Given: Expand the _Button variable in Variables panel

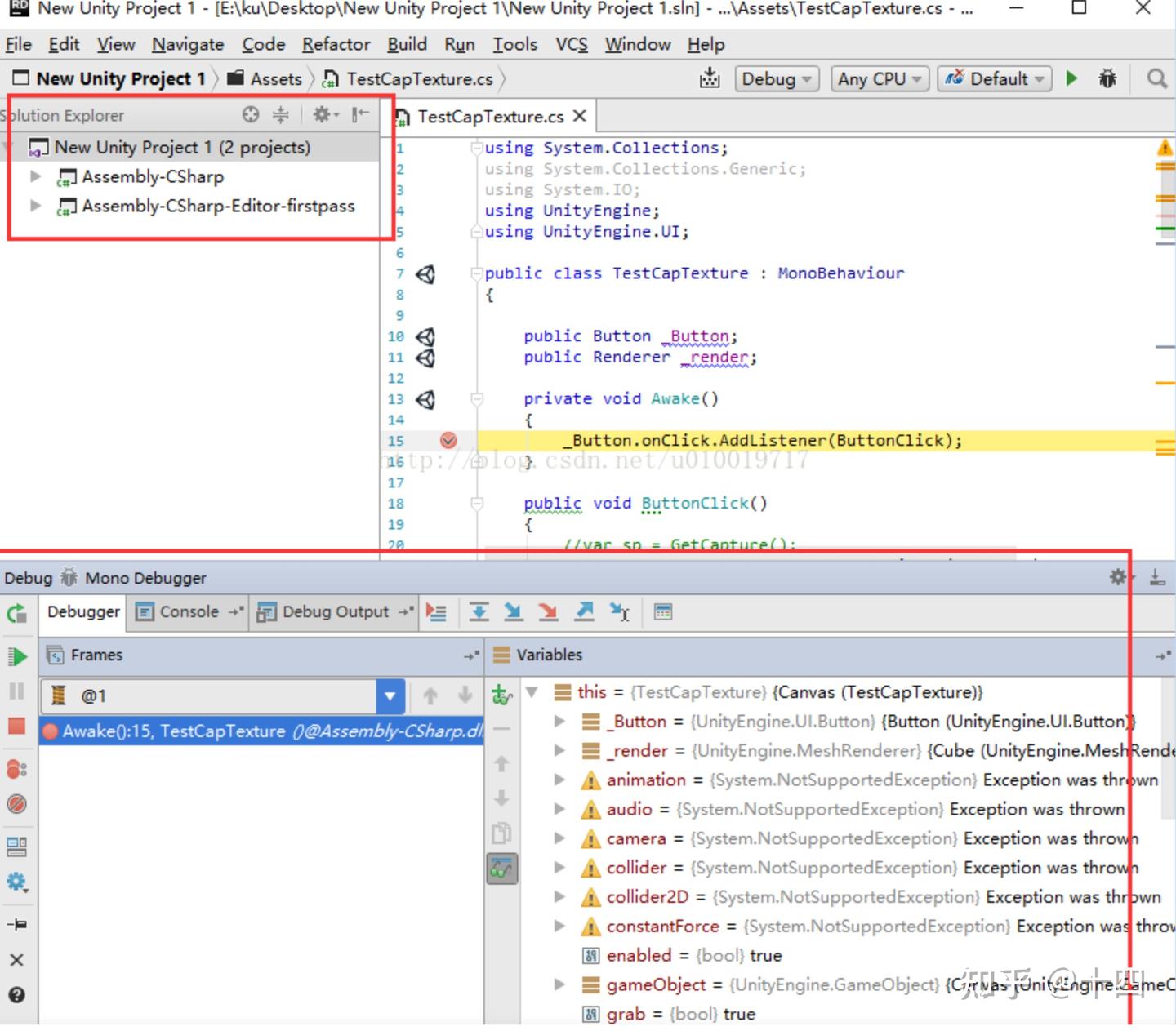Looking at the screenshot, I should (560, 721).
